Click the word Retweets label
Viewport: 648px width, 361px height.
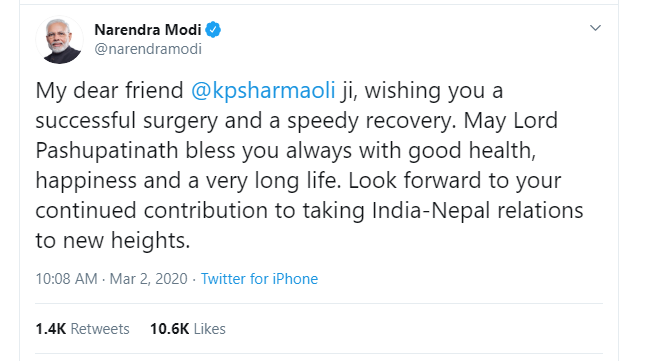[x=100, y=329]
